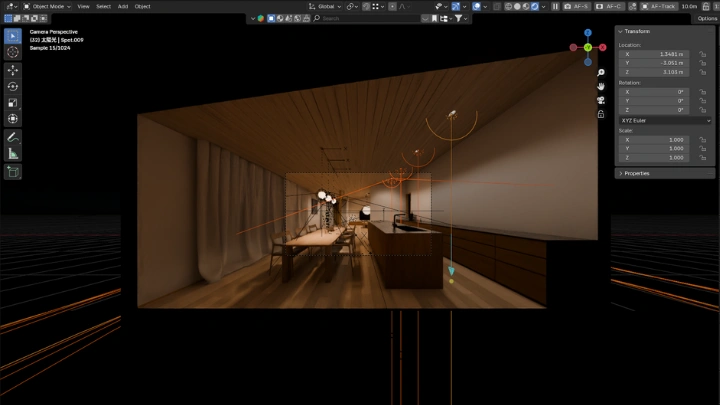This screenshot has height=405, width=720.
Task: Select the Add Cube tool icon
Action: 13,171
